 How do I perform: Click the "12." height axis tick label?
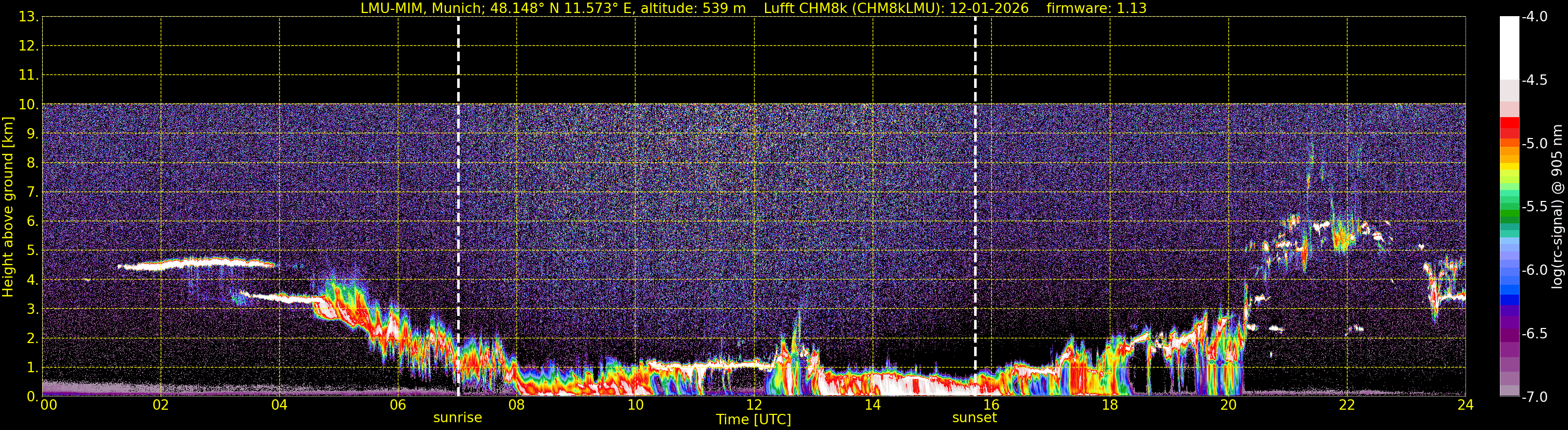[x=29, y=46]
